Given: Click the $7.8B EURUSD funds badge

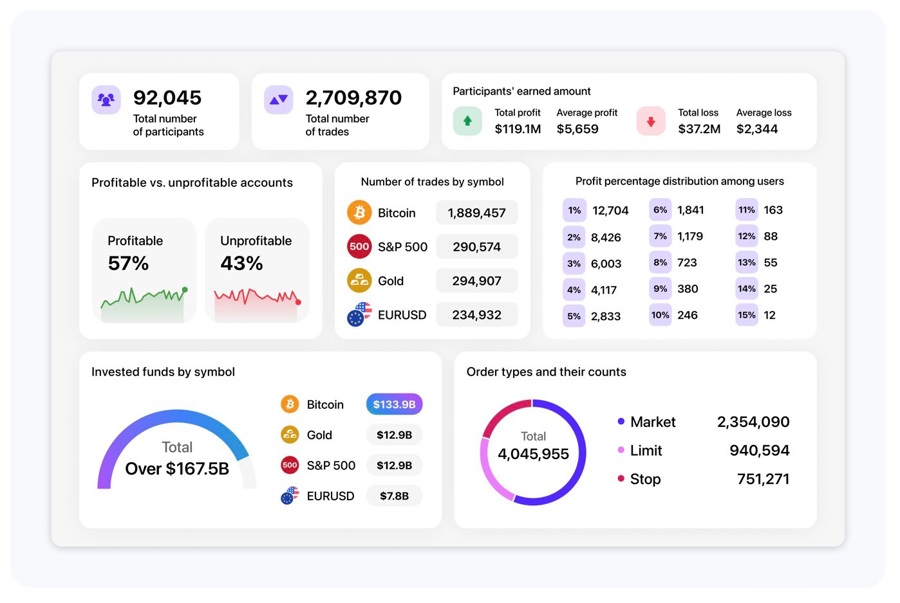Looking at the screenshot, I should click(394, 496).
